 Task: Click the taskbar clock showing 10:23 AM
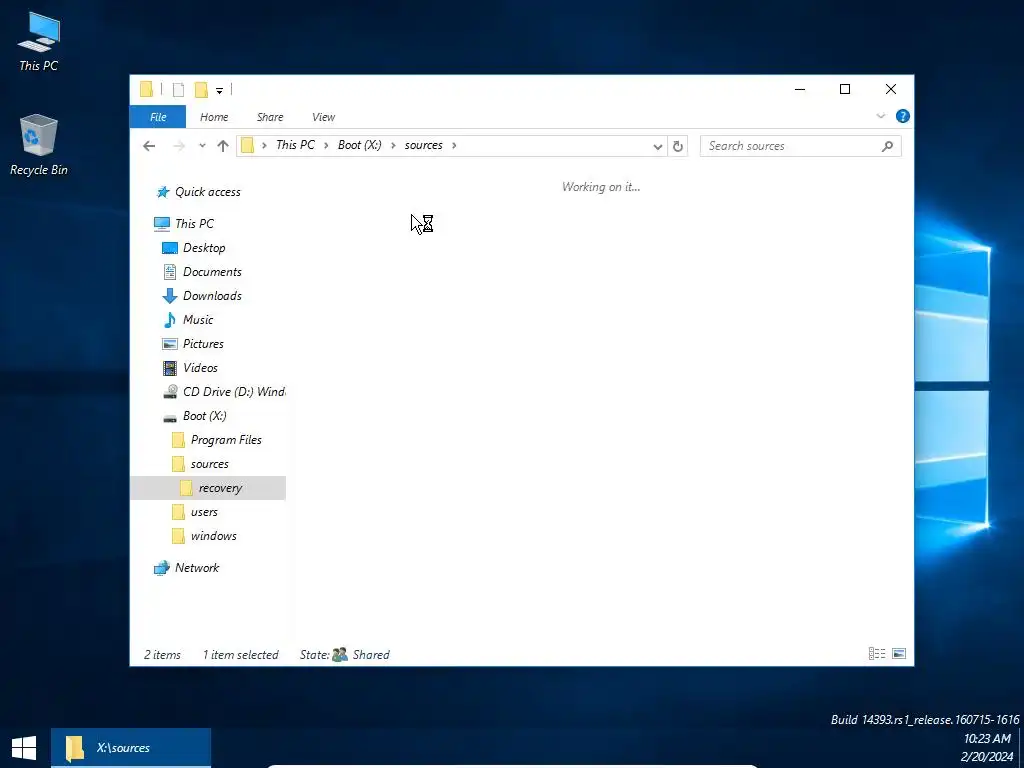click(x=987, y=739)
